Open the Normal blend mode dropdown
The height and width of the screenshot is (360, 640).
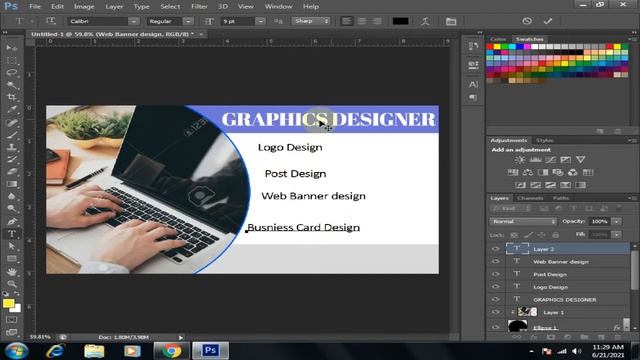[523, 221]
